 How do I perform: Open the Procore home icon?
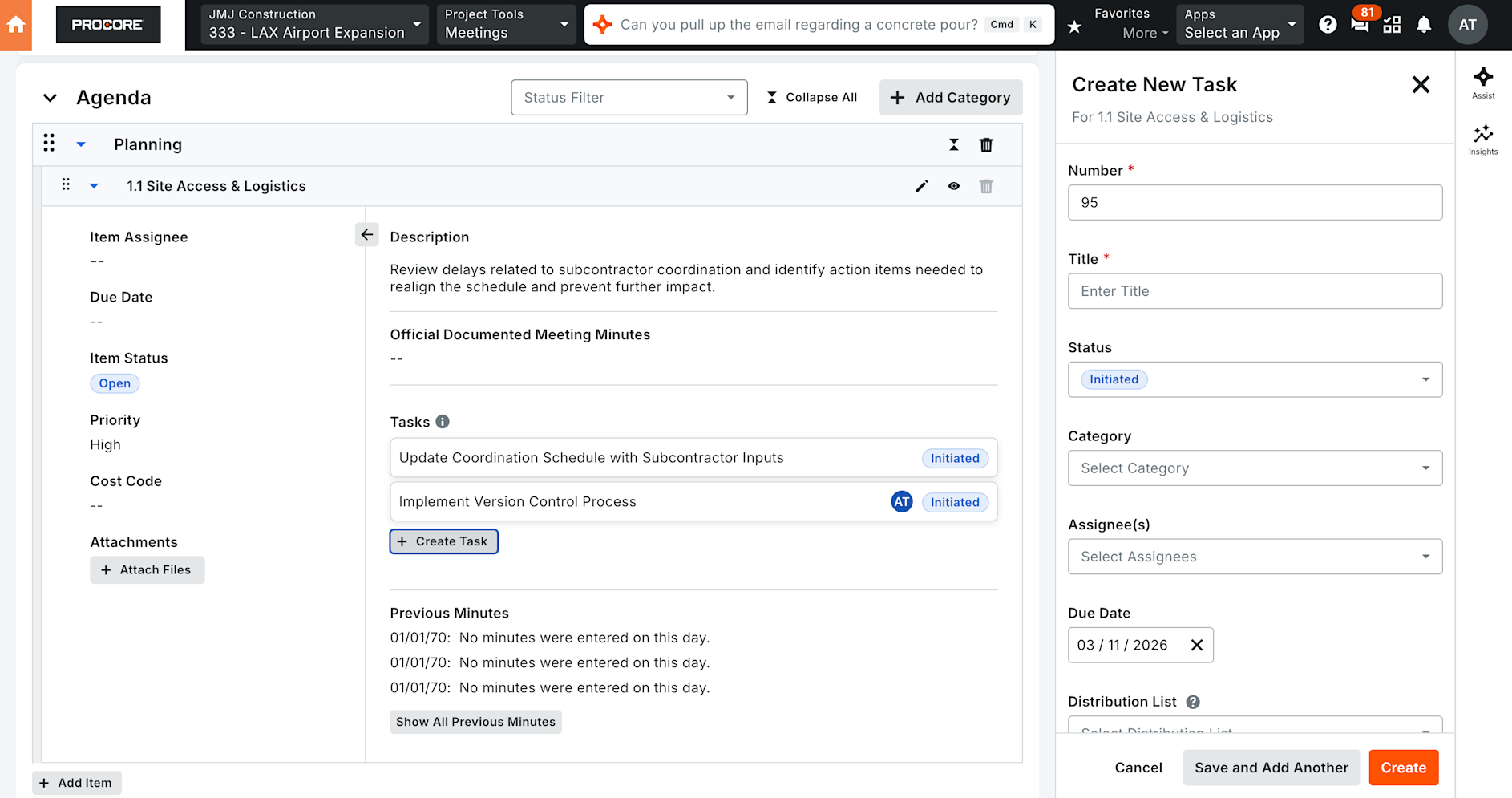click(x=16, y=25)
